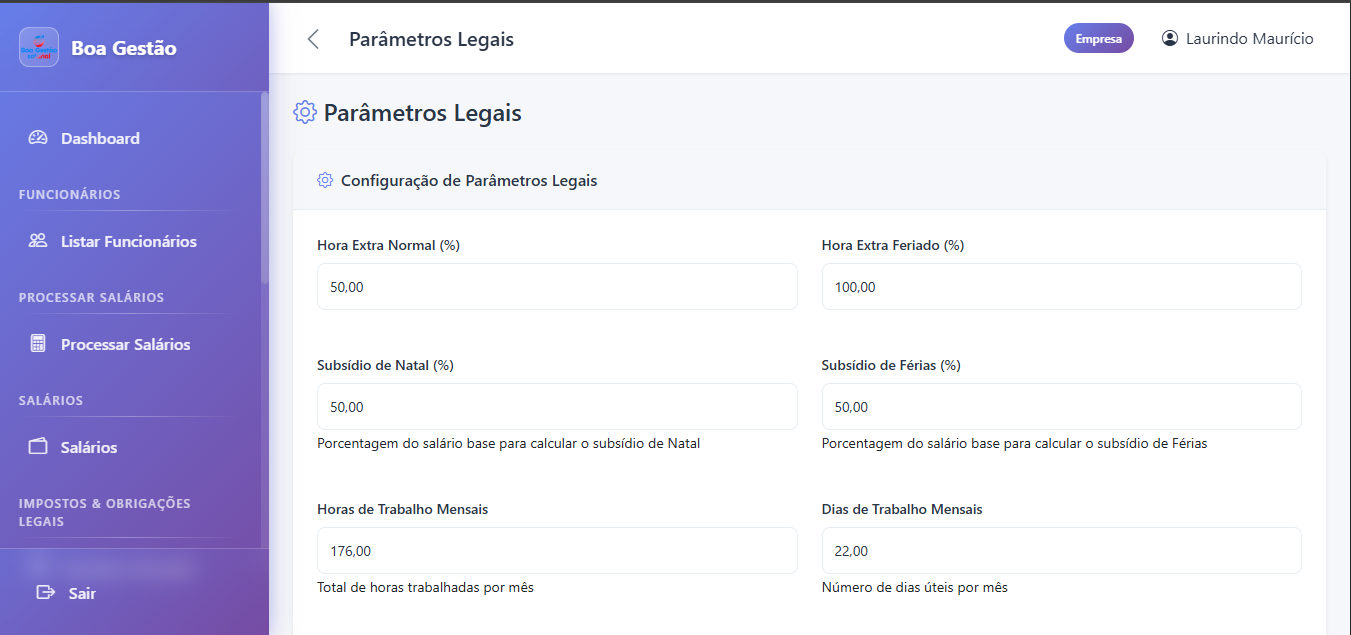This screenshot has width=1351, height=635.
Task: Click the gear icon beside page title
Action: pyautogui.click(x=305, y=112)
